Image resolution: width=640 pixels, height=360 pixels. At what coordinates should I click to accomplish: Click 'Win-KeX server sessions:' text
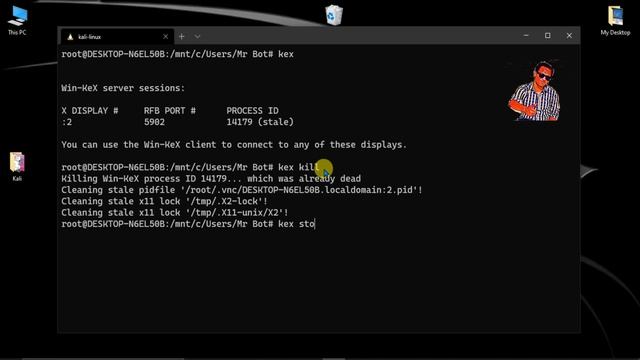pyautogui.click(x=123, y=88)
